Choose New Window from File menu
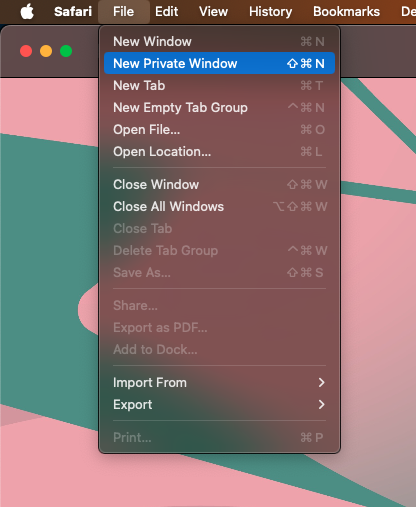The width and height of the screenshot is (416, 507). coord(219,41)
